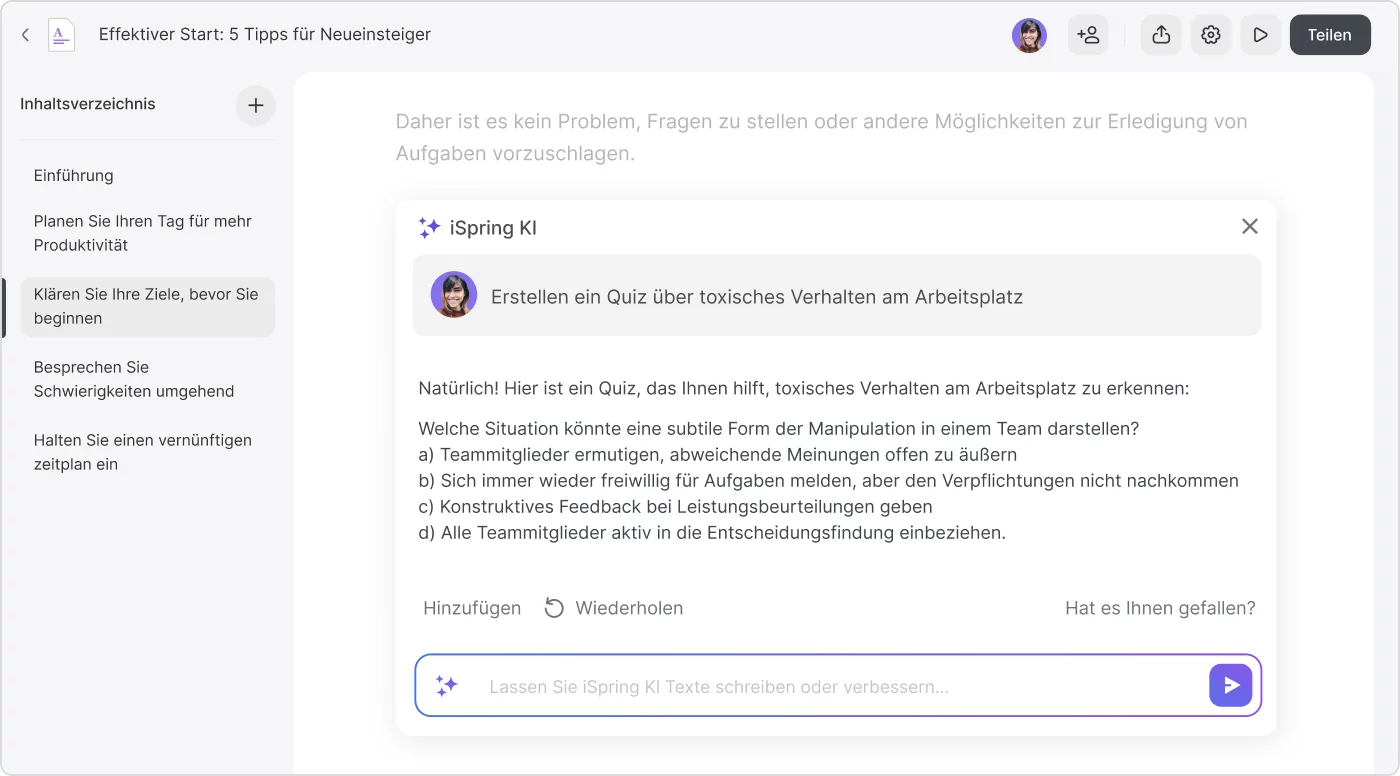Invite collaborators via the add-person icon
Viewport: 1400px width, 776px height.
[x=1088, y=34]
